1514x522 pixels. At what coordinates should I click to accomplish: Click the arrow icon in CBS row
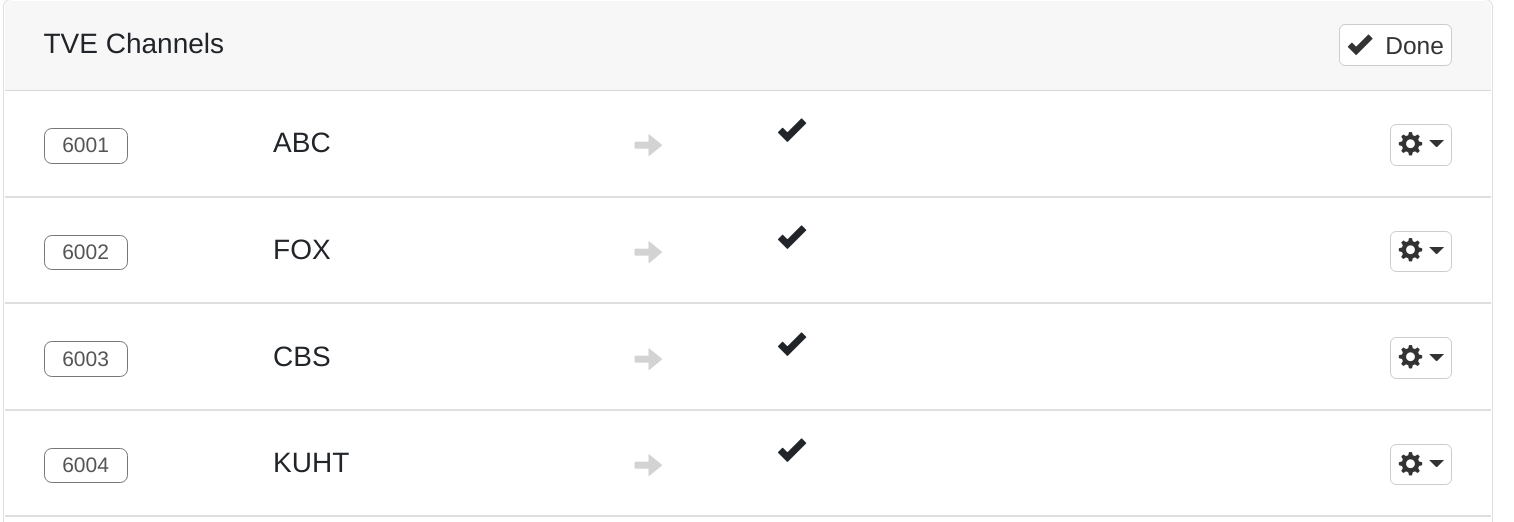point(648,359)
